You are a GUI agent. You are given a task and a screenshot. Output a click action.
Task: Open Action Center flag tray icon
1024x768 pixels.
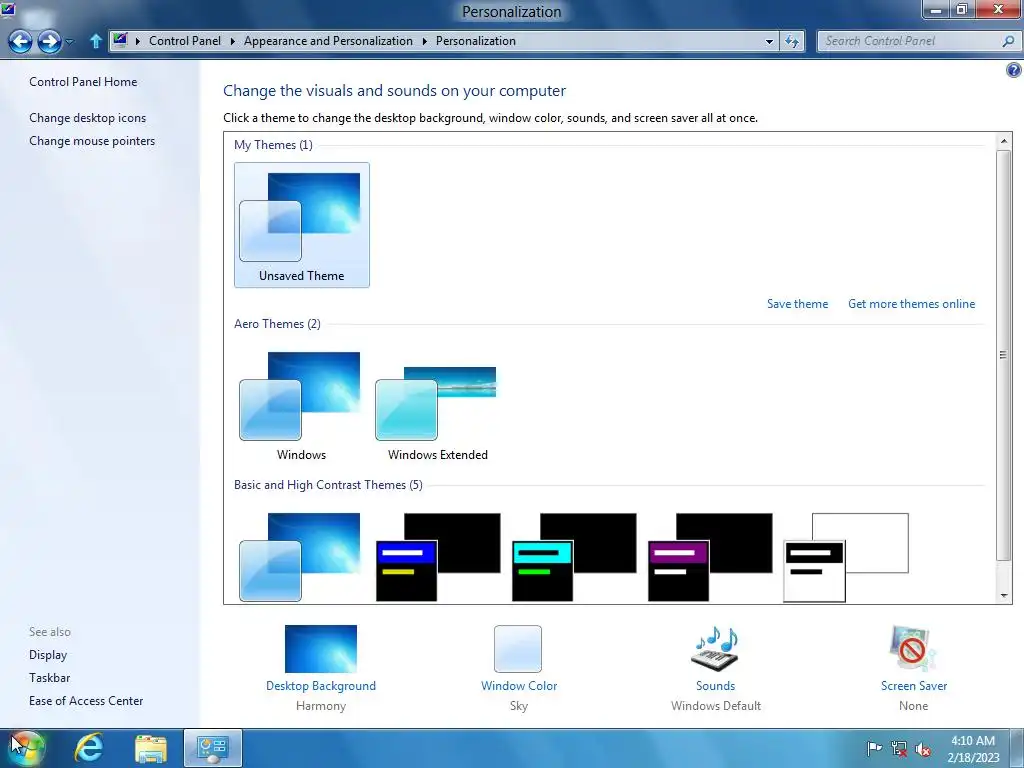873,748
